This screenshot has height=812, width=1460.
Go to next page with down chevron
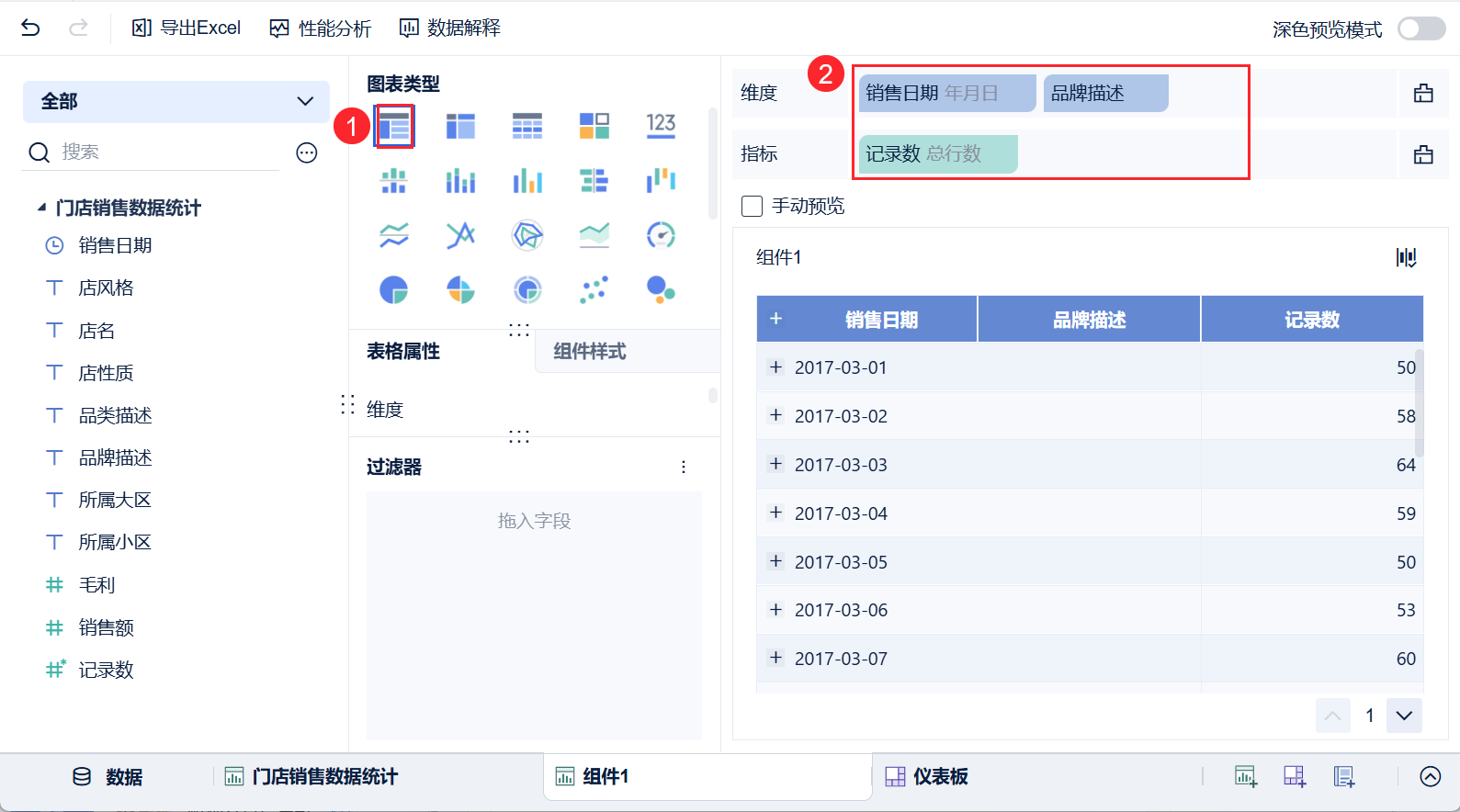click(x=1404, y=716)
